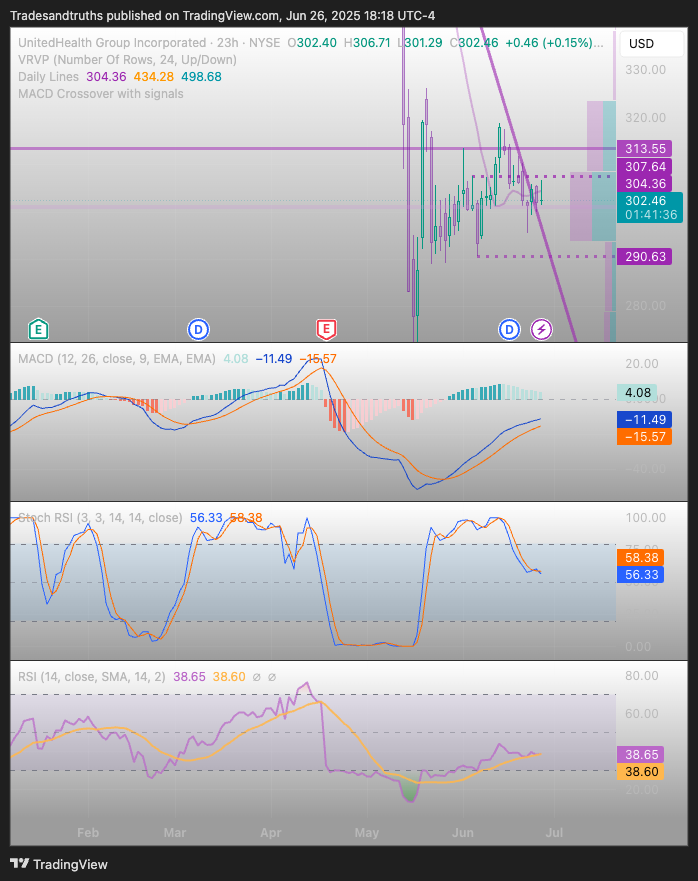Click the Stoch RSI 56.33 axis label
Viewport: 698px width, 881px height.
(x=641, y=574)
